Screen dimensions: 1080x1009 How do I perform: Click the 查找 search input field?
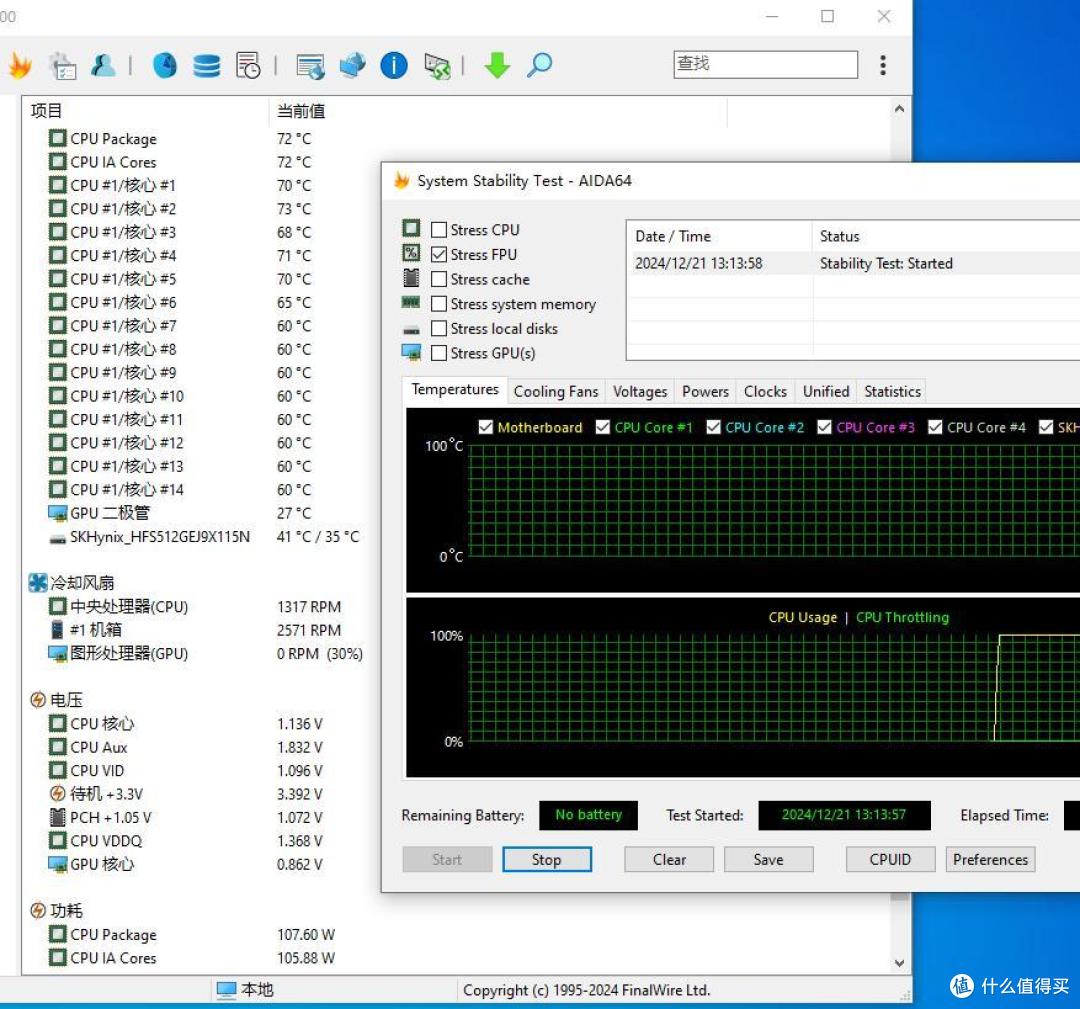pos(765,64)
